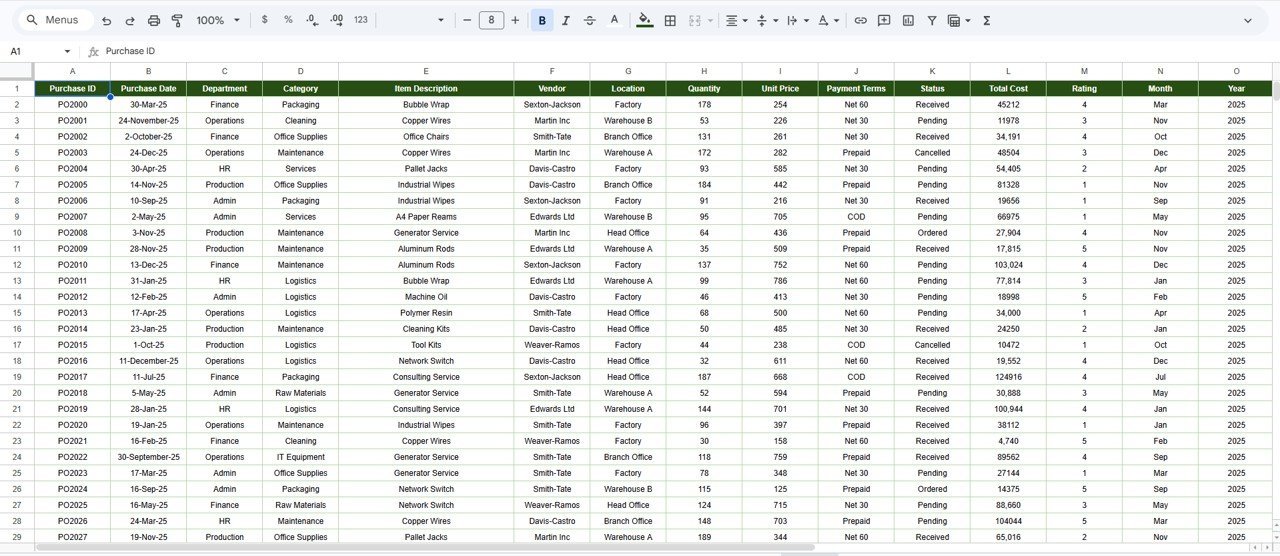This screenshot has height=556, width=1280.
Task: Click the create filter funnel icon
Action: [x=932, y=20]
